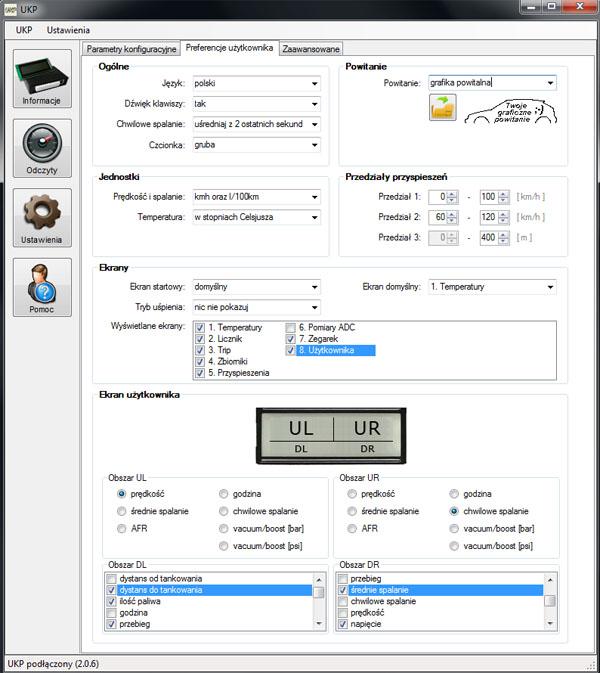The height and width of the screenshot is (673, 600).
Task: Click the welcome graphic car preview
Action: click(511, 112)
